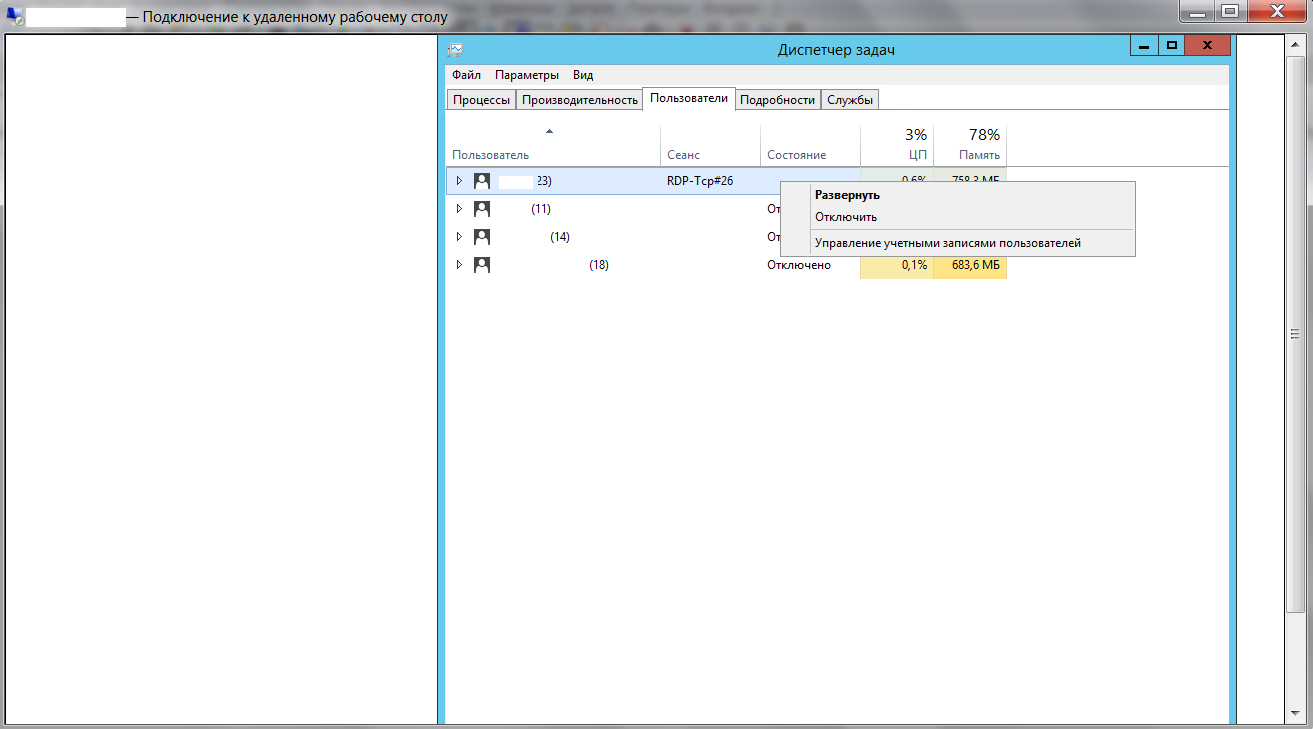This screenshot has width=1313, height=729.
Task: Expand the user entry with (14) processes
Action: click(x=459, y=237)
